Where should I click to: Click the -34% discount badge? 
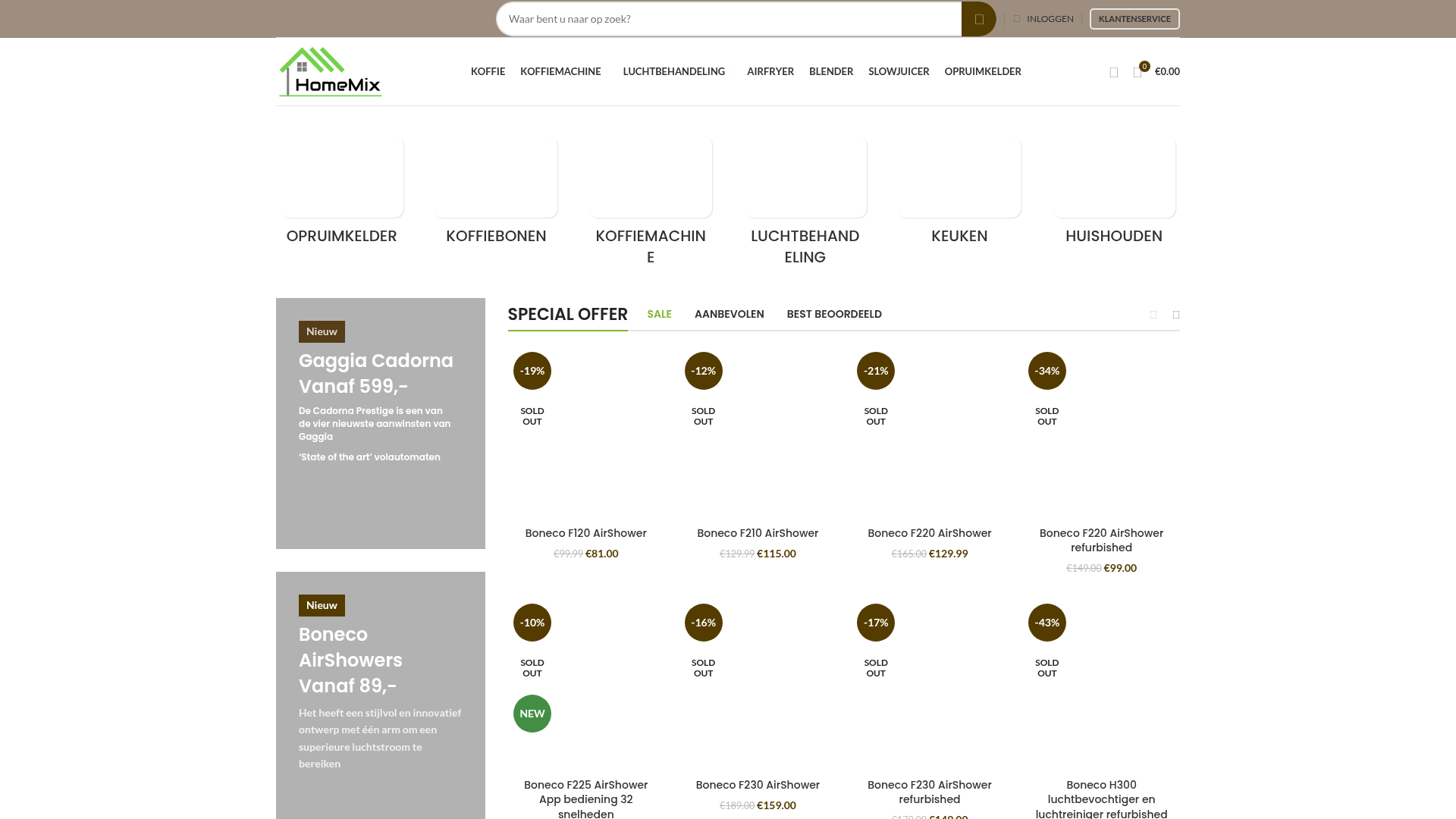1047,371
